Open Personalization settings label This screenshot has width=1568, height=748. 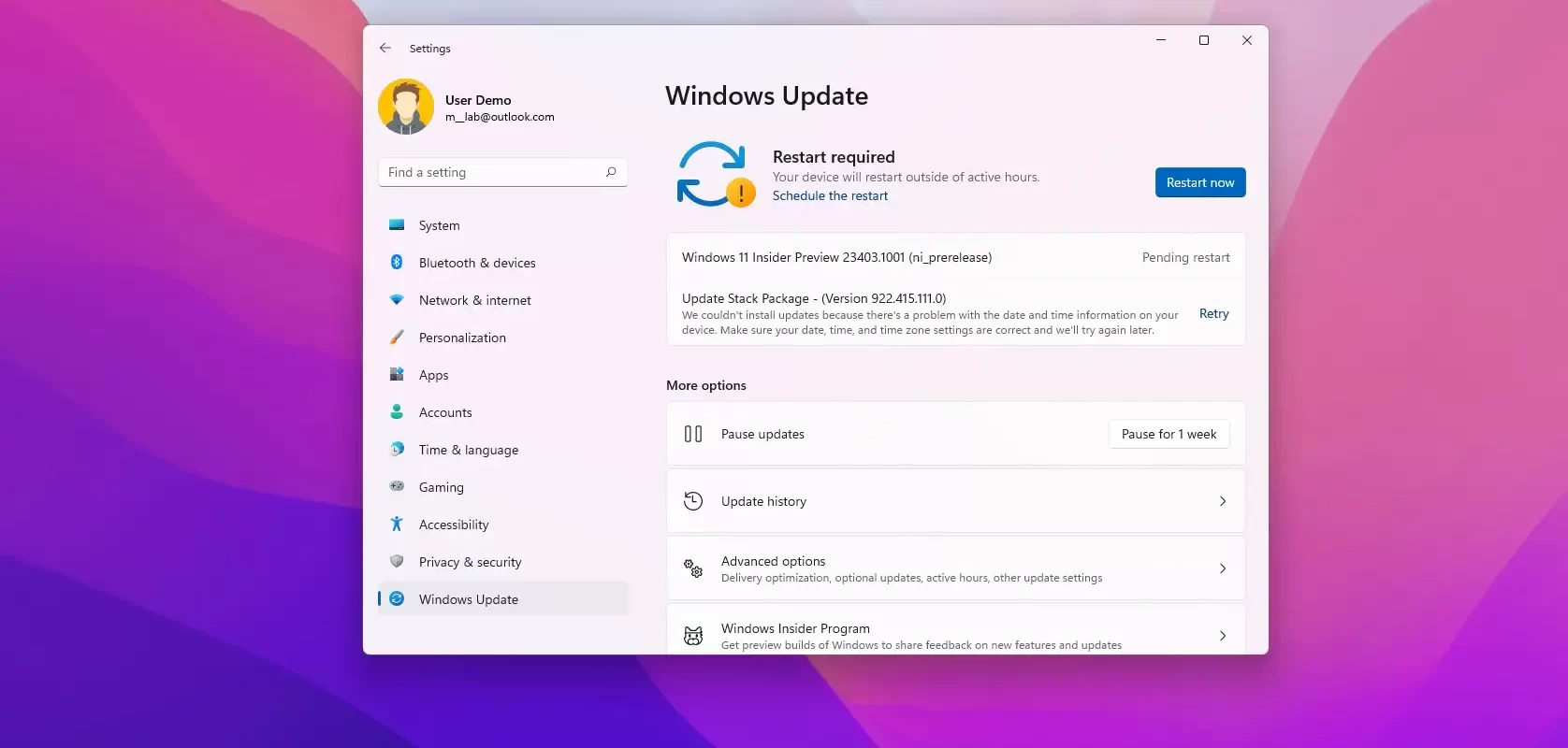click(462, 338)
